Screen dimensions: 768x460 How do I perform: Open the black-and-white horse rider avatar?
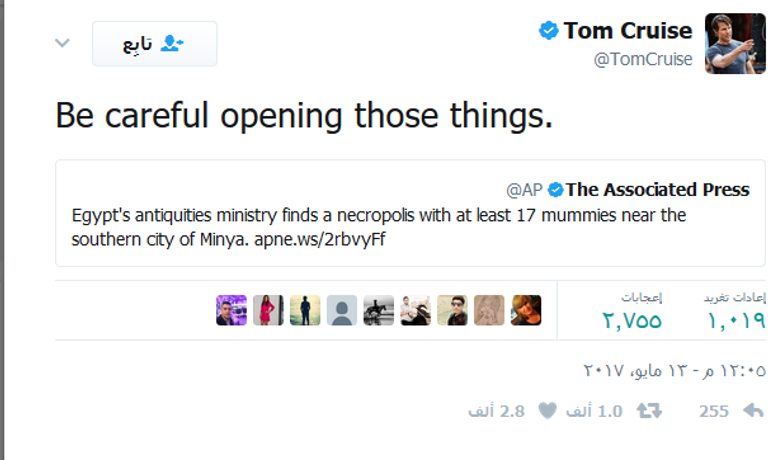379,310
